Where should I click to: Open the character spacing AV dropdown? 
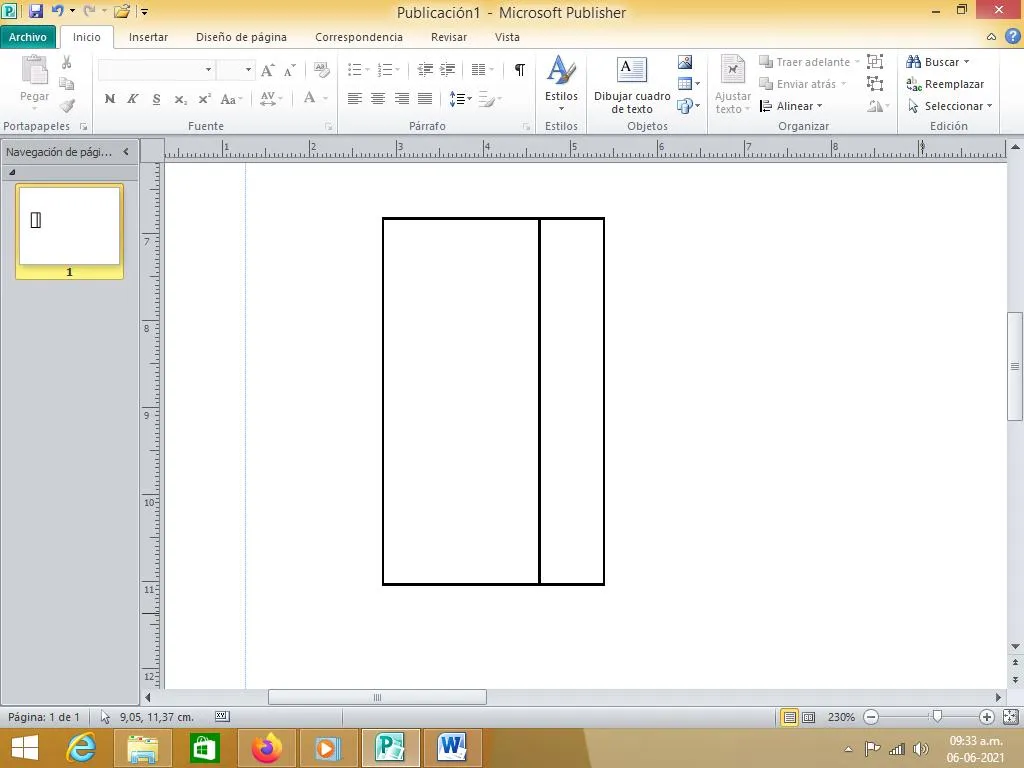[x=271, y=99]
